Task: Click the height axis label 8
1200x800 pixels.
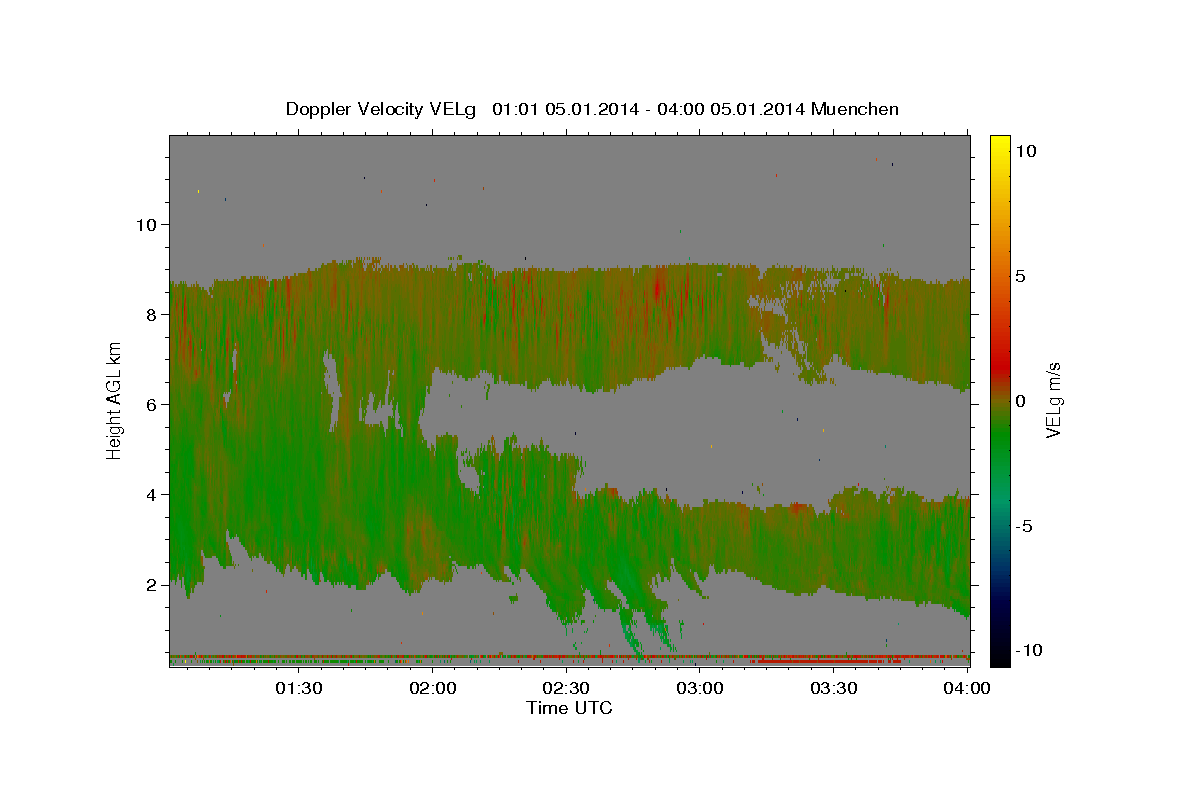Action: click(x=151, y=314)
